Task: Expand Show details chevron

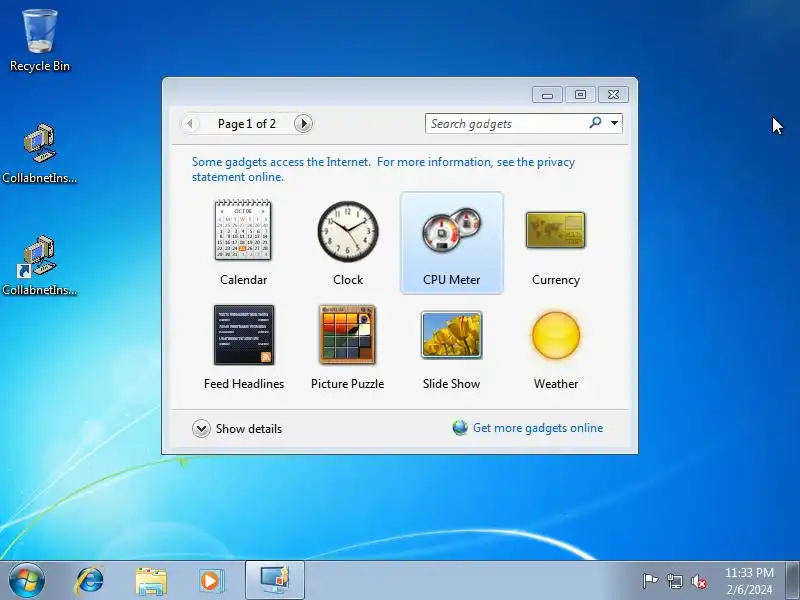Action: (x=201, y=429)
